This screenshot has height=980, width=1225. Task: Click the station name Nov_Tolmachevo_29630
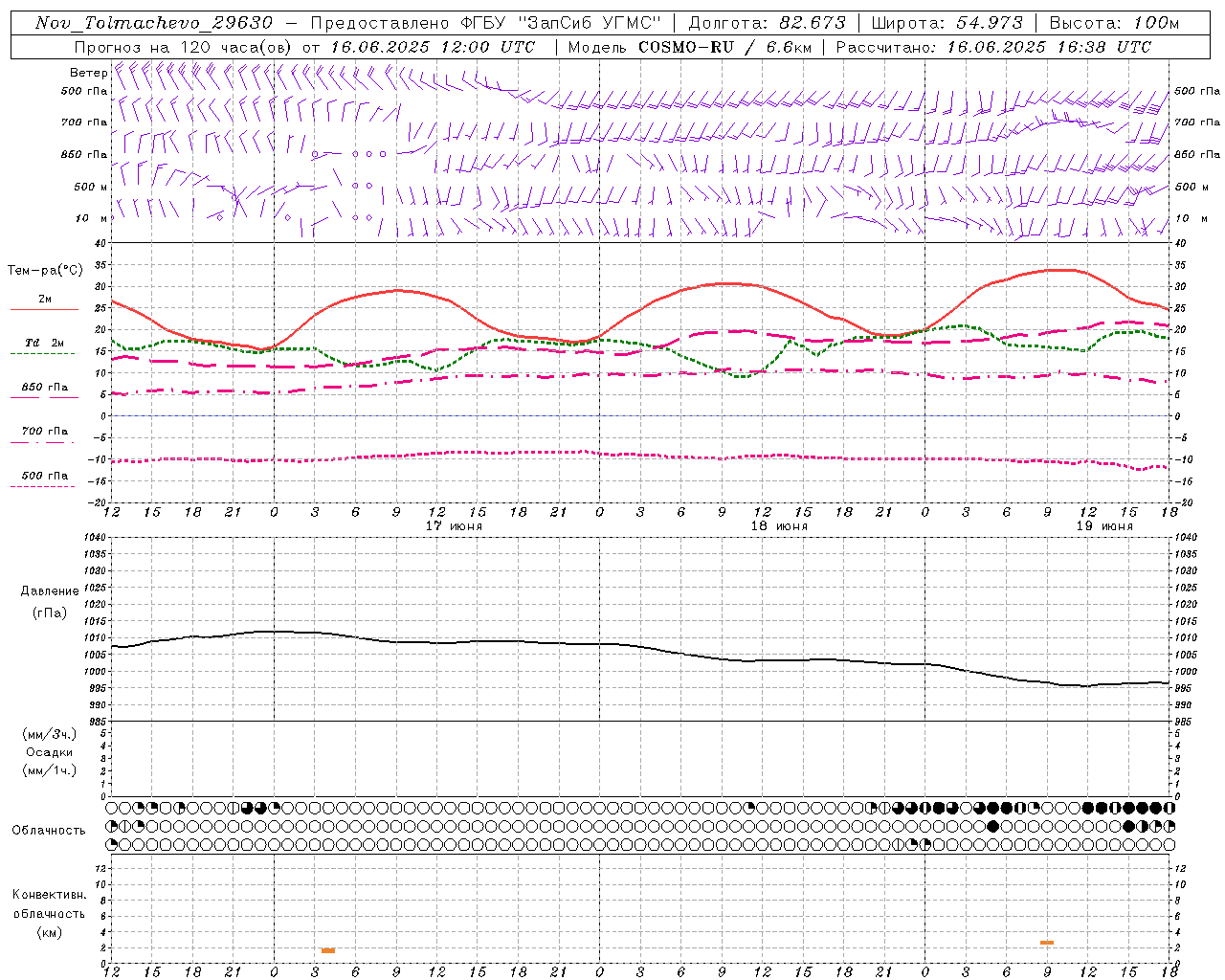coord(154,23)
